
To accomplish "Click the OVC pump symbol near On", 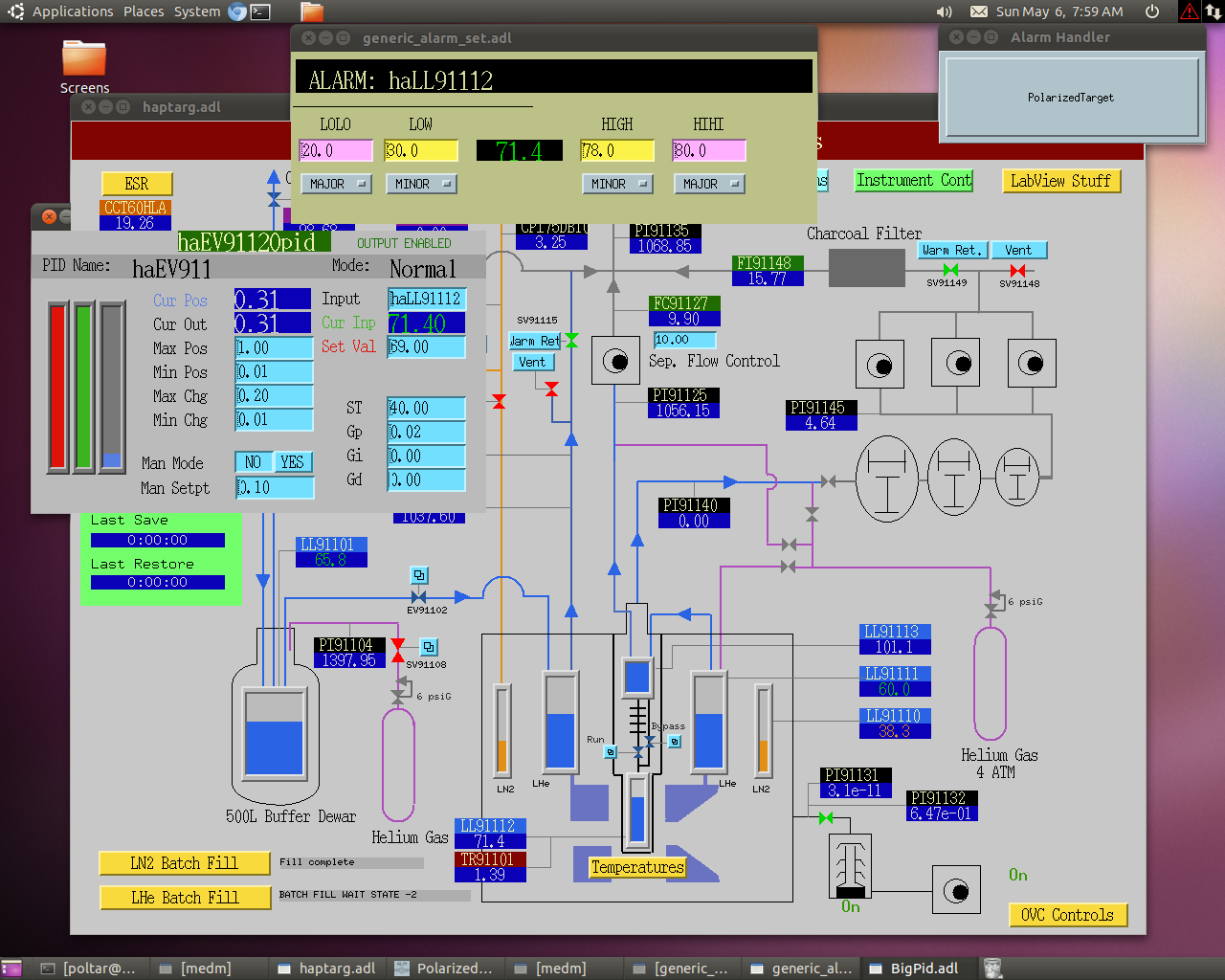I will point(956,891).
